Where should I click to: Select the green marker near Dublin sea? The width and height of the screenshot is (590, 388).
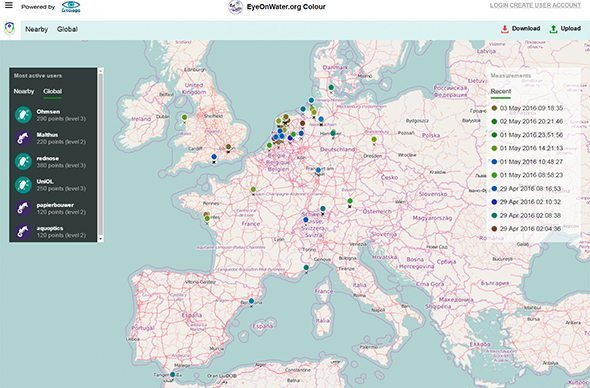(184, 117)
